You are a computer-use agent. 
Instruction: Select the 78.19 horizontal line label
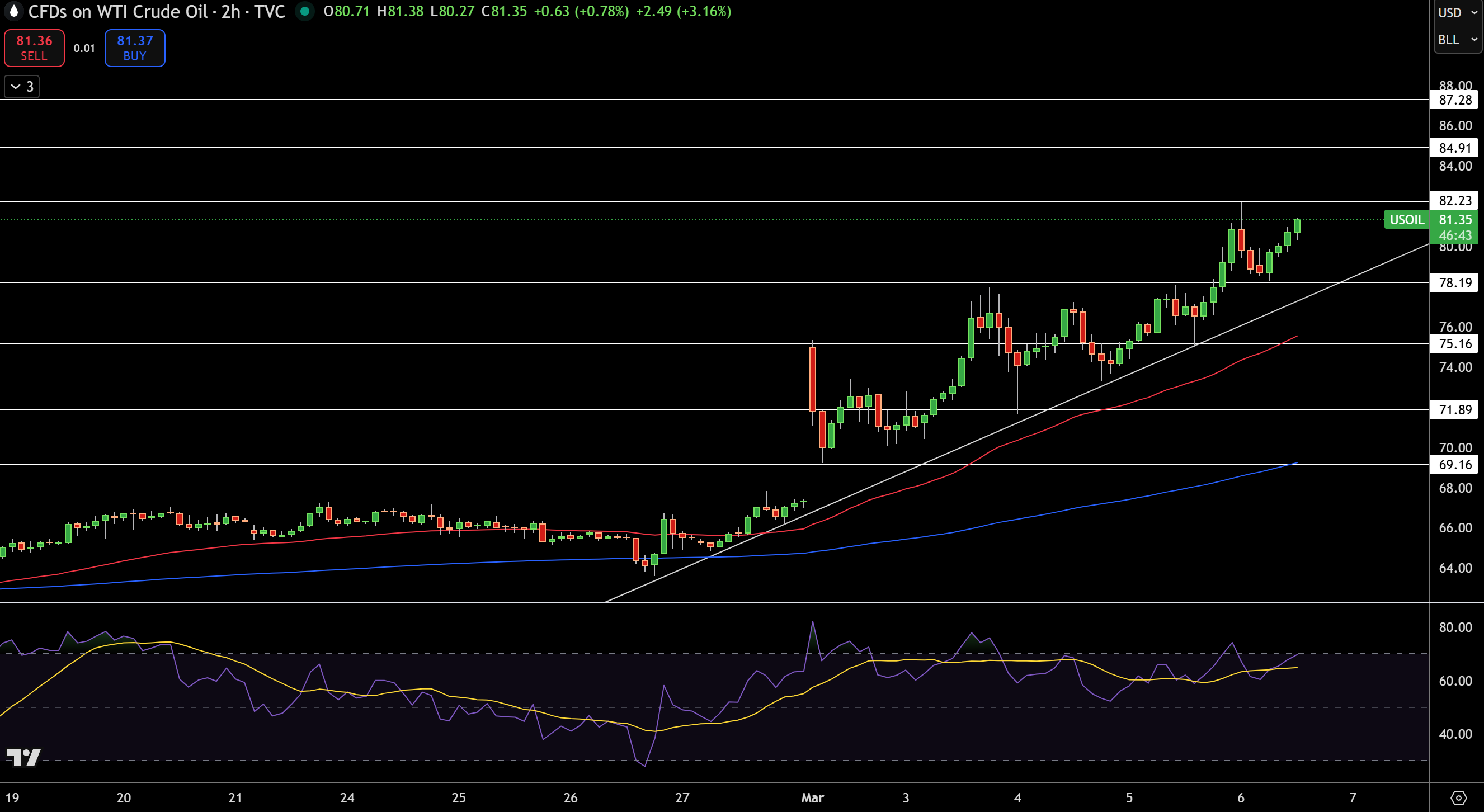pos(1454,282)
